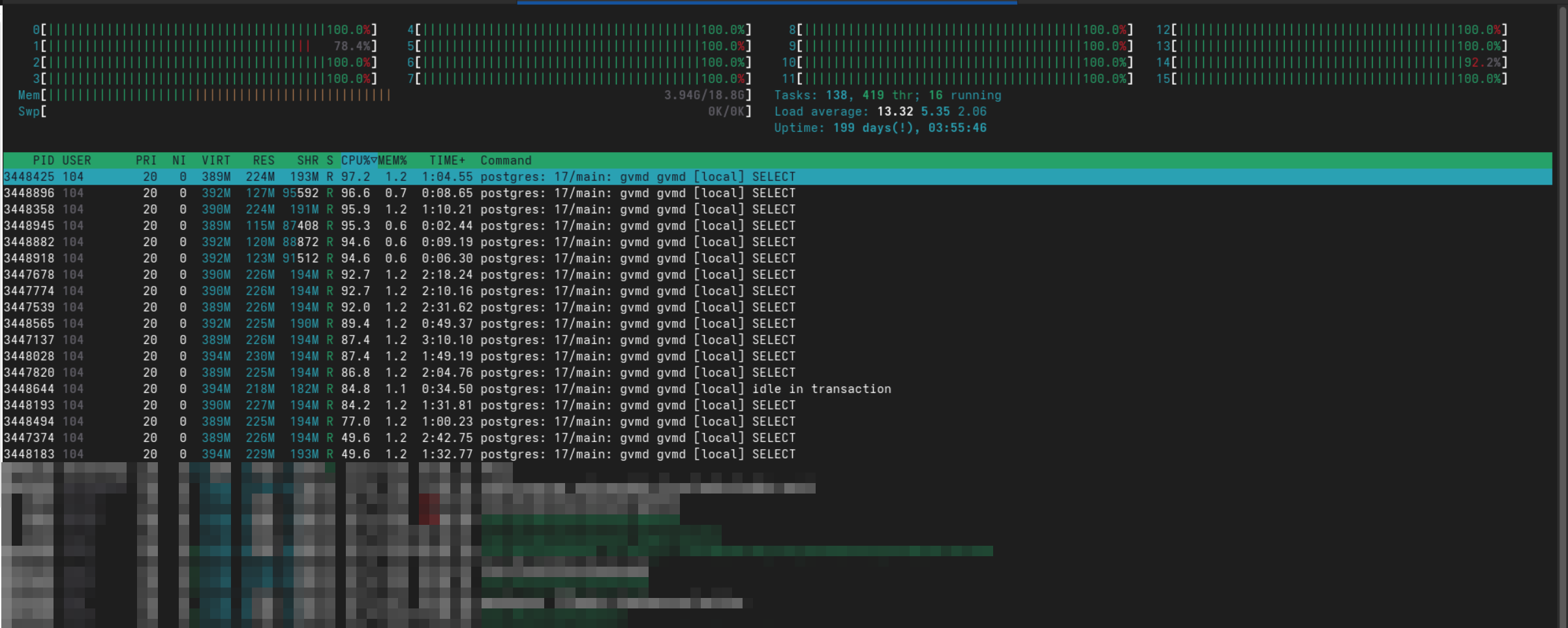Select process row with PID 3448028
1568x628 pixels.
pos(777,356)
